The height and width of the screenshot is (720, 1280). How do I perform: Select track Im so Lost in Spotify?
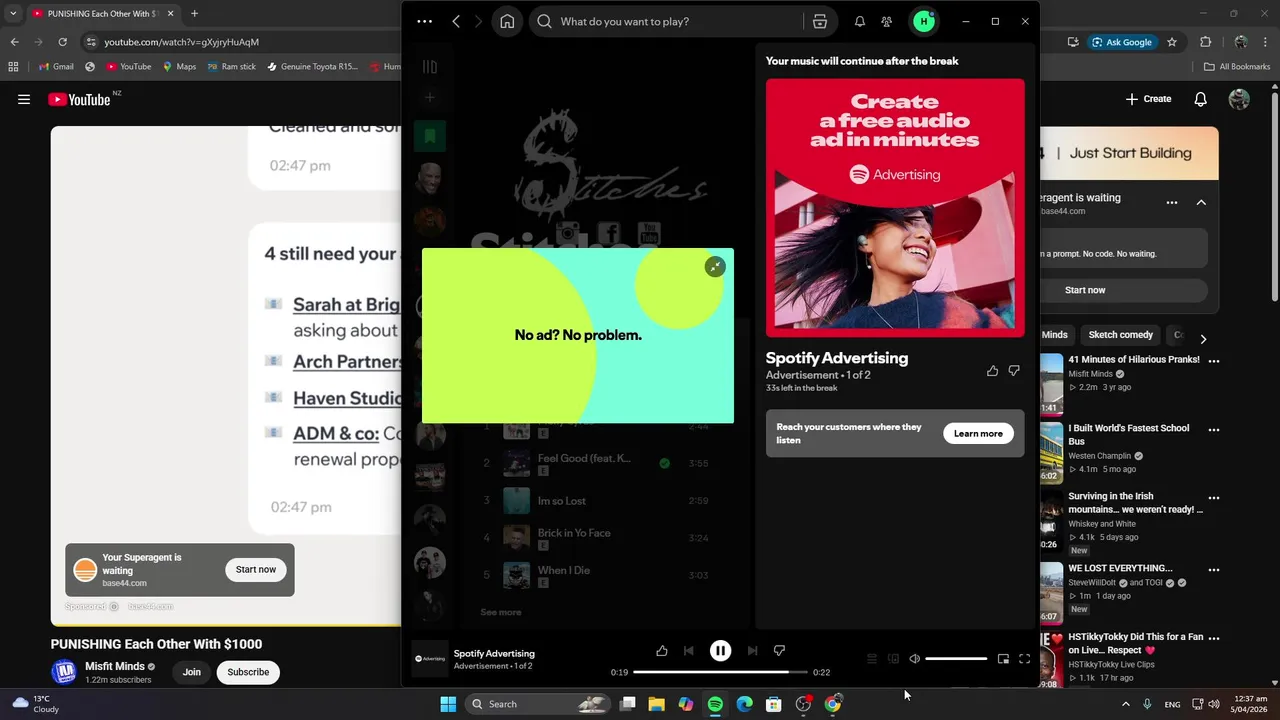(562, 500)
